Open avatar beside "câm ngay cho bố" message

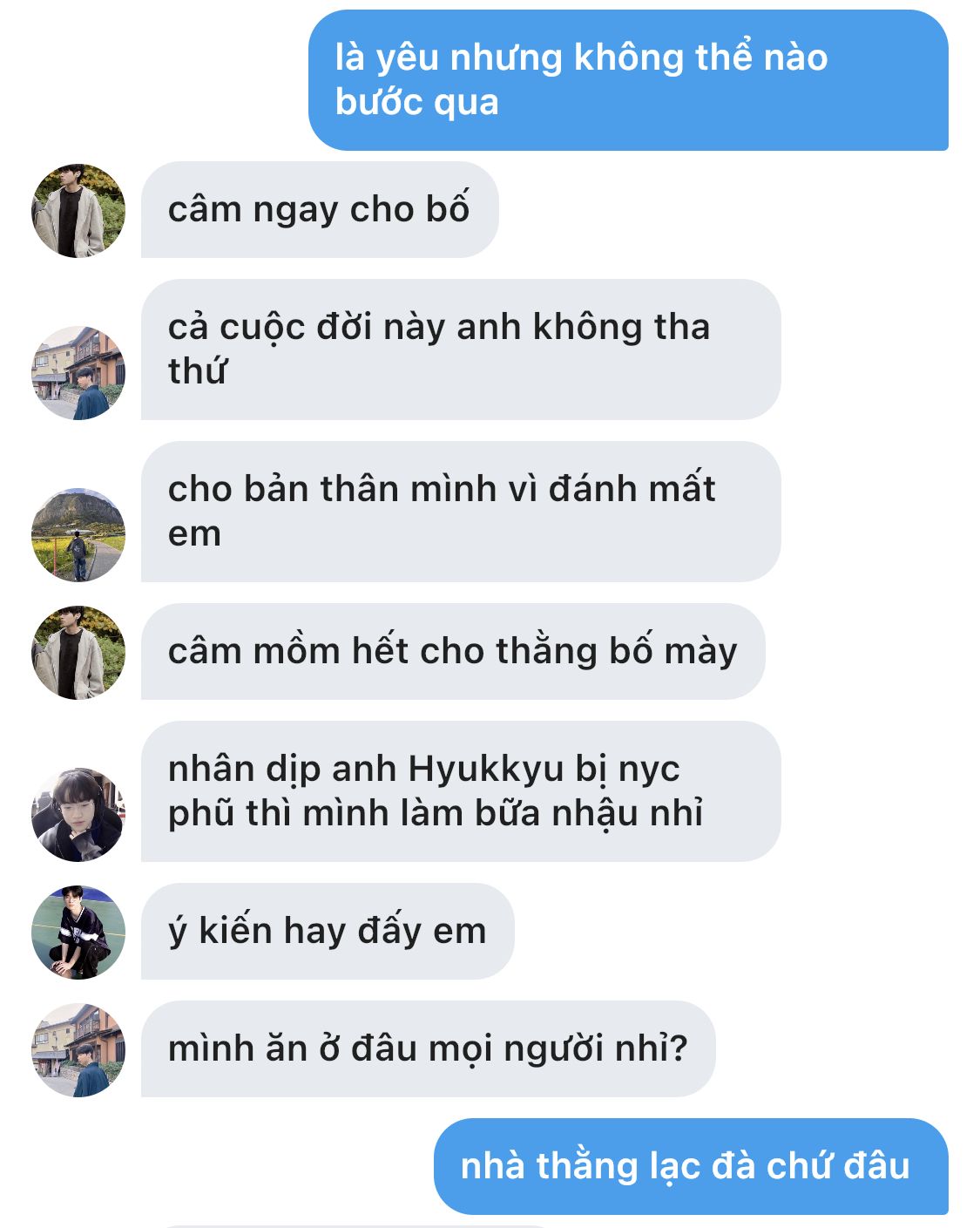pos(78,210)
